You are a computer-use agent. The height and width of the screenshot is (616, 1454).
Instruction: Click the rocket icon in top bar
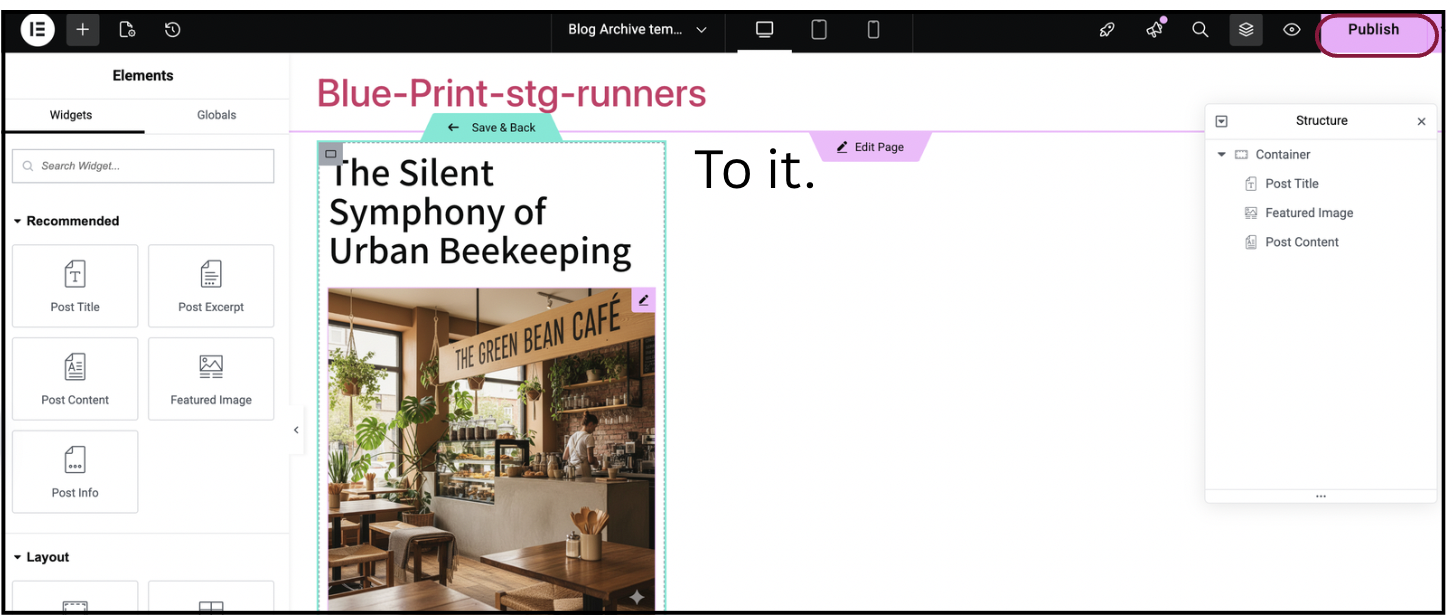(x=1107, y=30)
